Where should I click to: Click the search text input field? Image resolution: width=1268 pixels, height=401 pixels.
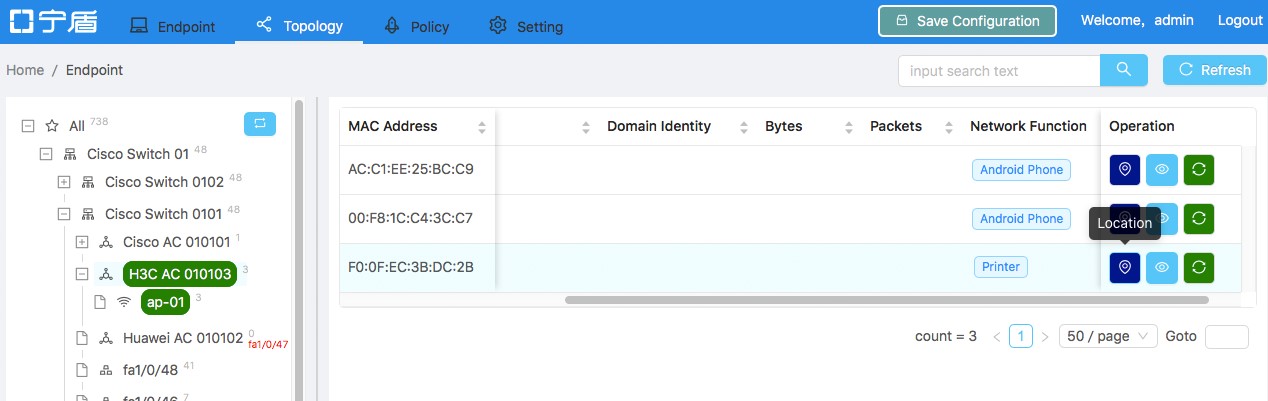point(999,70)
